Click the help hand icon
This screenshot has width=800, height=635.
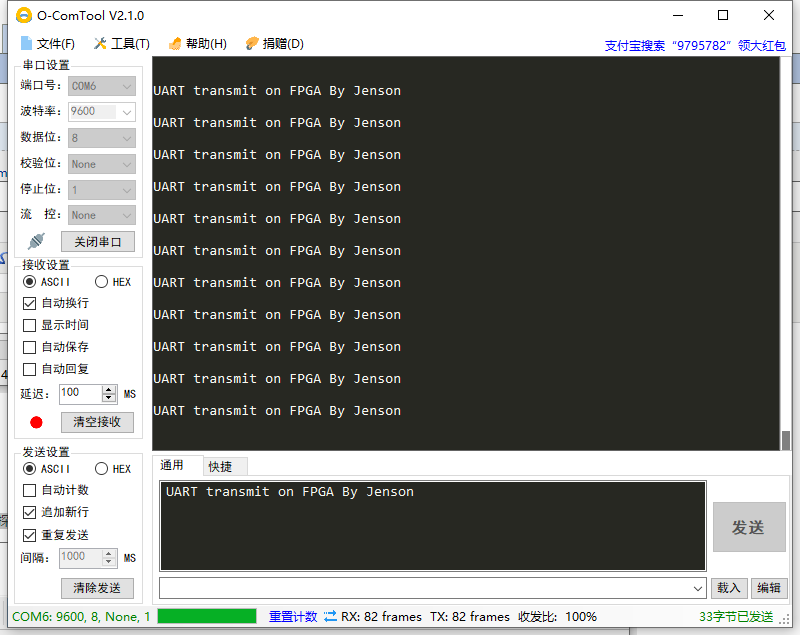(x=175, y=44)
